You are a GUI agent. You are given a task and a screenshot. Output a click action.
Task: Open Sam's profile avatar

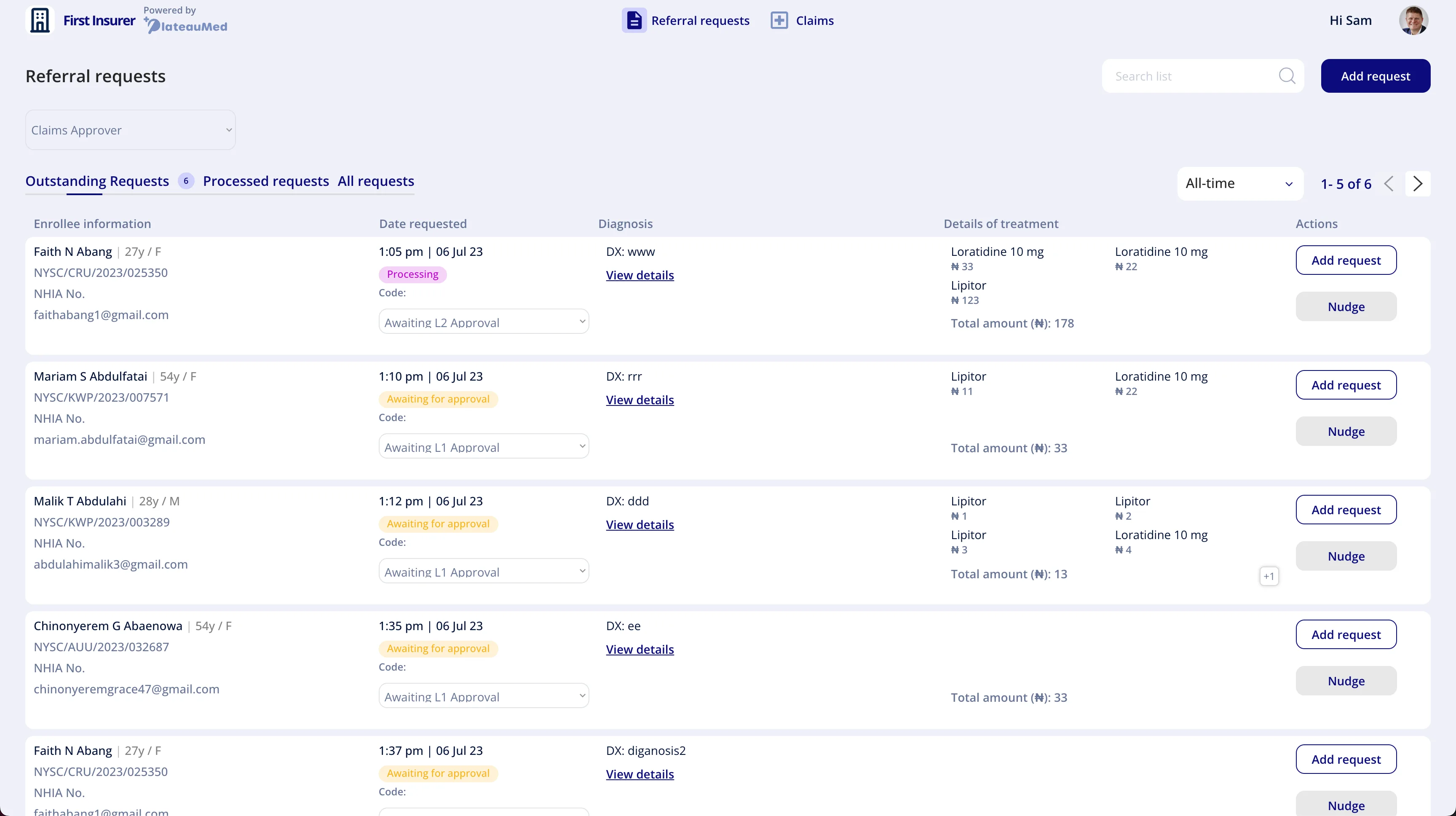(1413, 20)
